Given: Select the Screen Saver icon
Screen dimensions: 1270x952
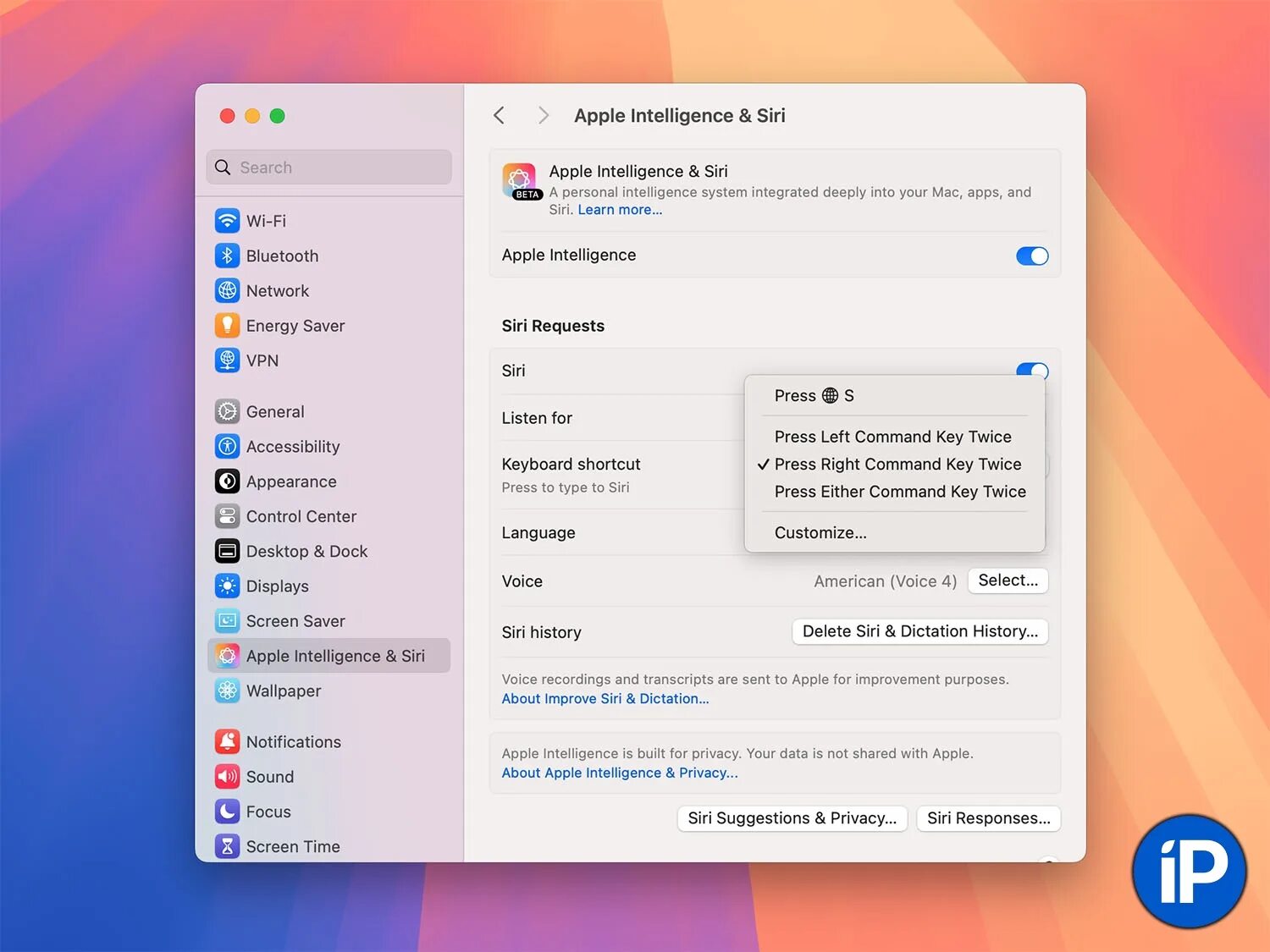Looking at the screenshot, I should tap(227, 621).
